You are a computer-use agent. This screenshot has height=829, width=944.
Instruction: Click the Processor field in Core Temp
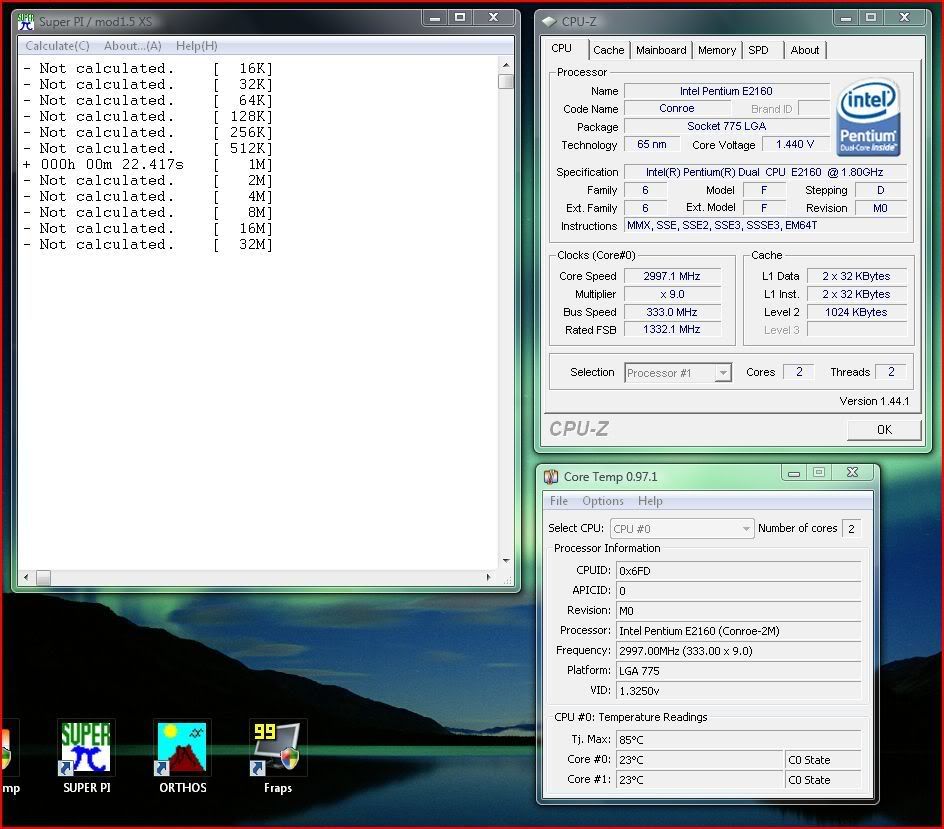738,631
